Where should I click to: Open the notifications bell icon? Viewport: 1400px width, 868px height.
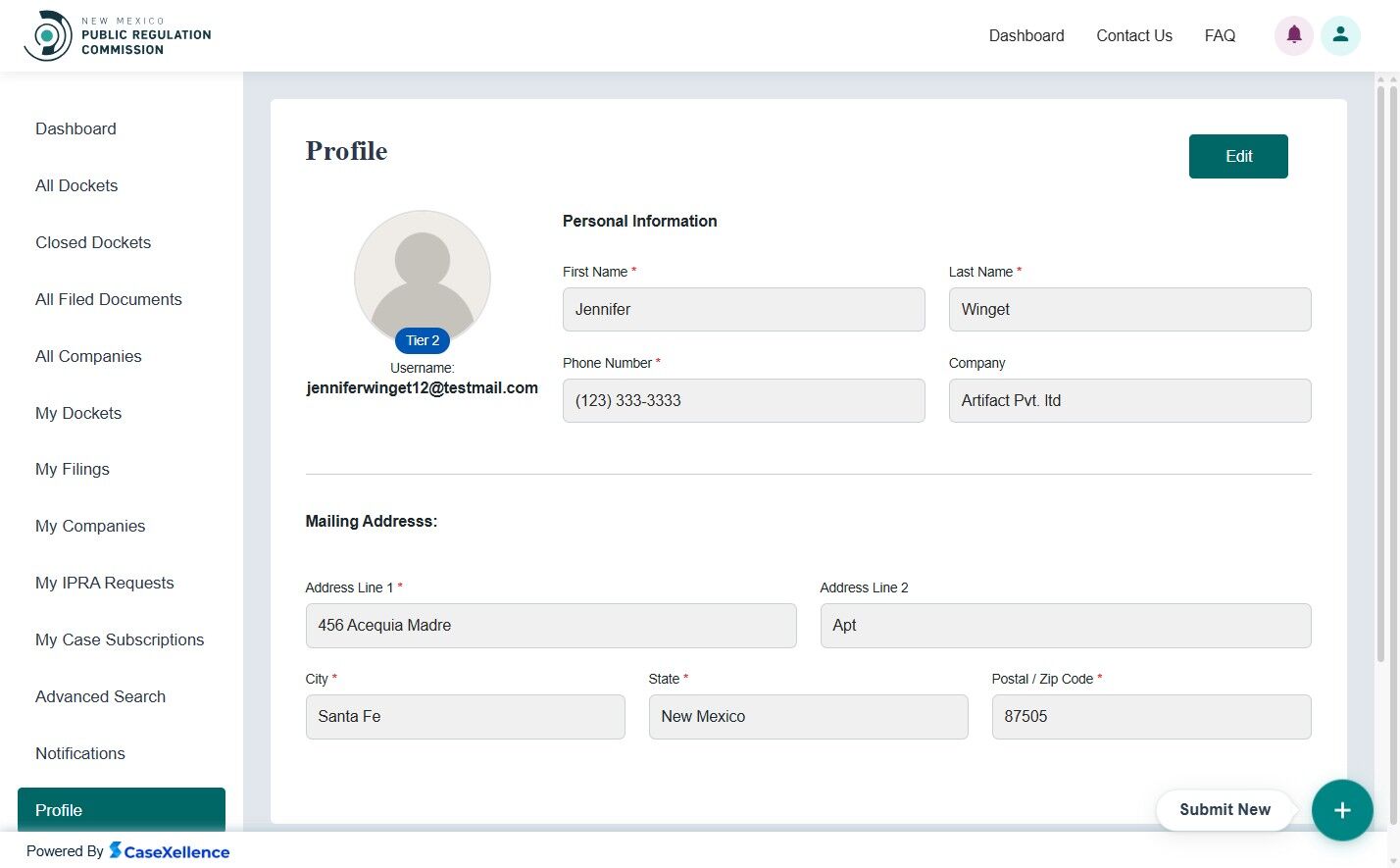[x=1294, y=35]
